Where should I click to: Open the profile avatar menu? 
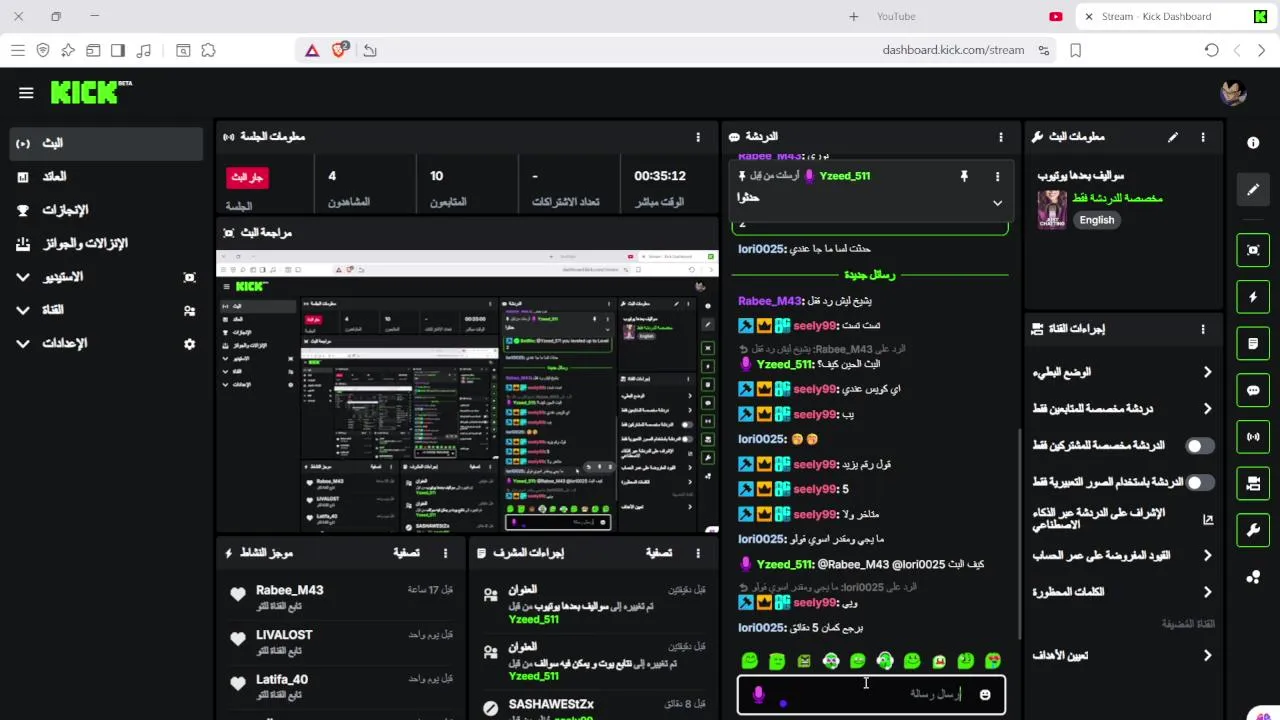pos(1233,93)
